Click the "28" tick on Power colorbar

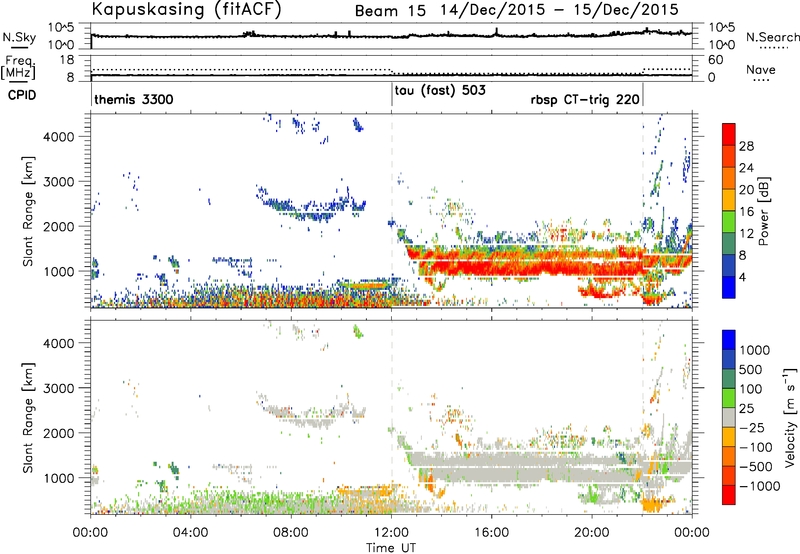[746, 146]
